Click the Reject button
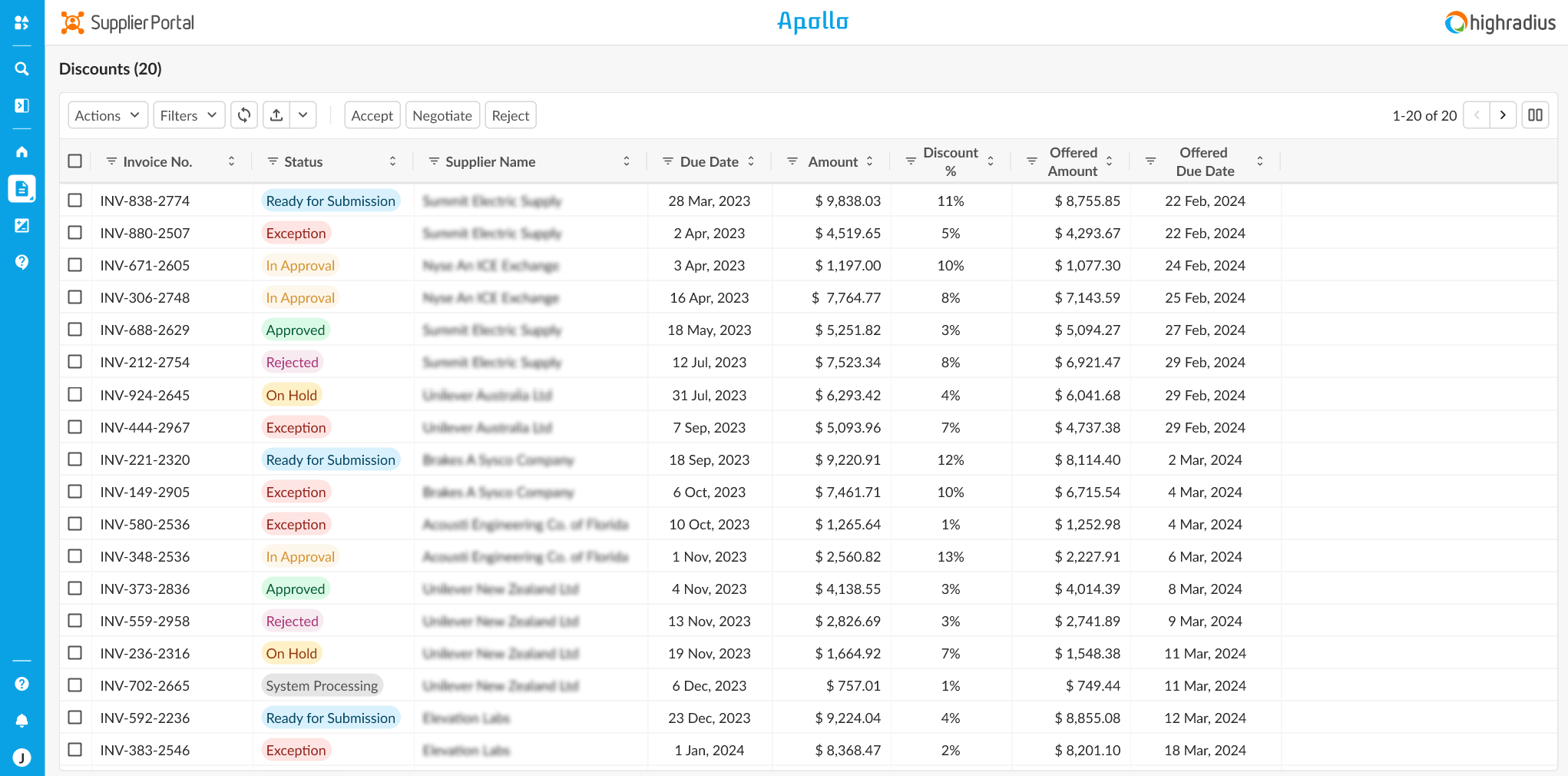The width and height of the screenshot is (1568, 776). pyautogui.click(x=511, y=115)
